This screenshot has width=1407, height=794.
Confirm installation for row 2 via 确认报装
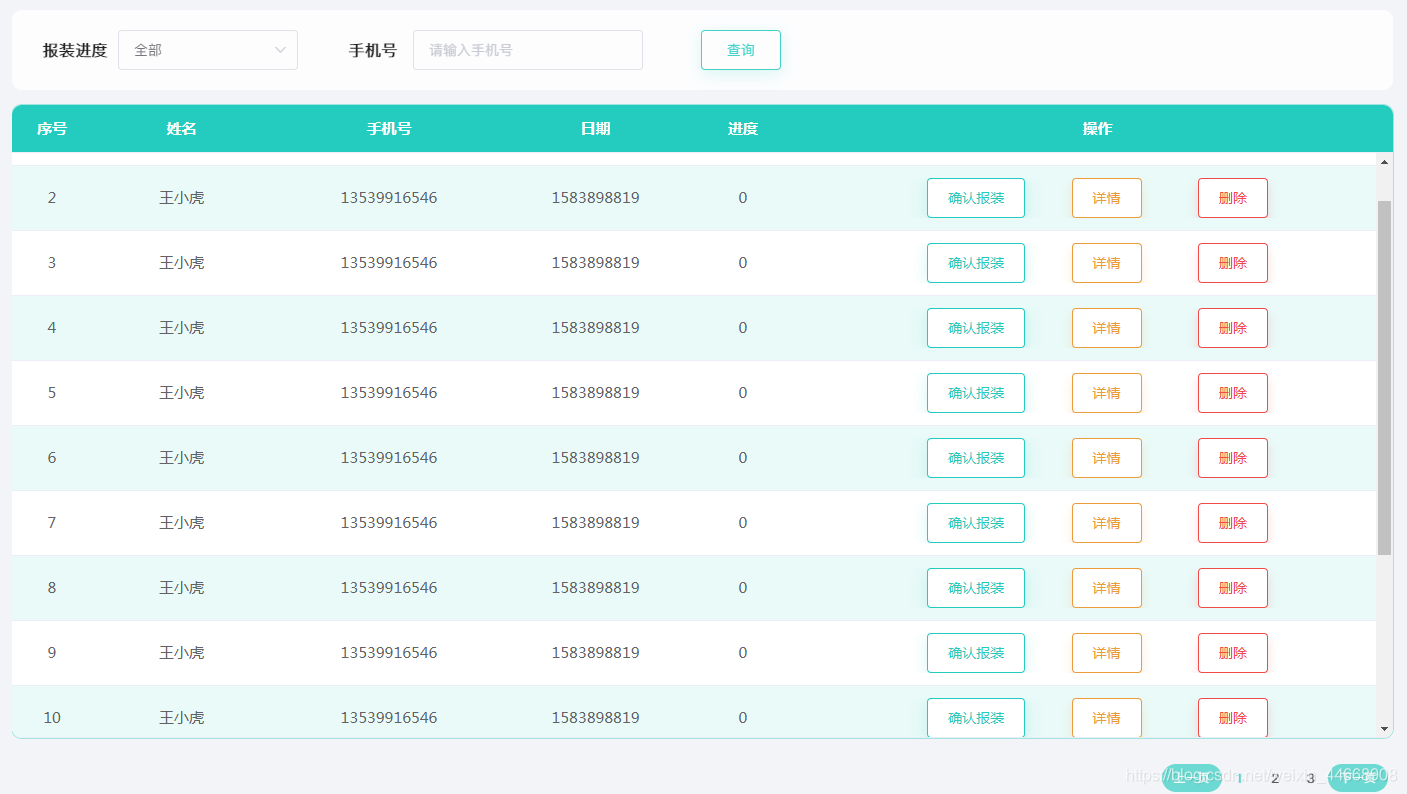pyautogui.click(x=975, y=197)
